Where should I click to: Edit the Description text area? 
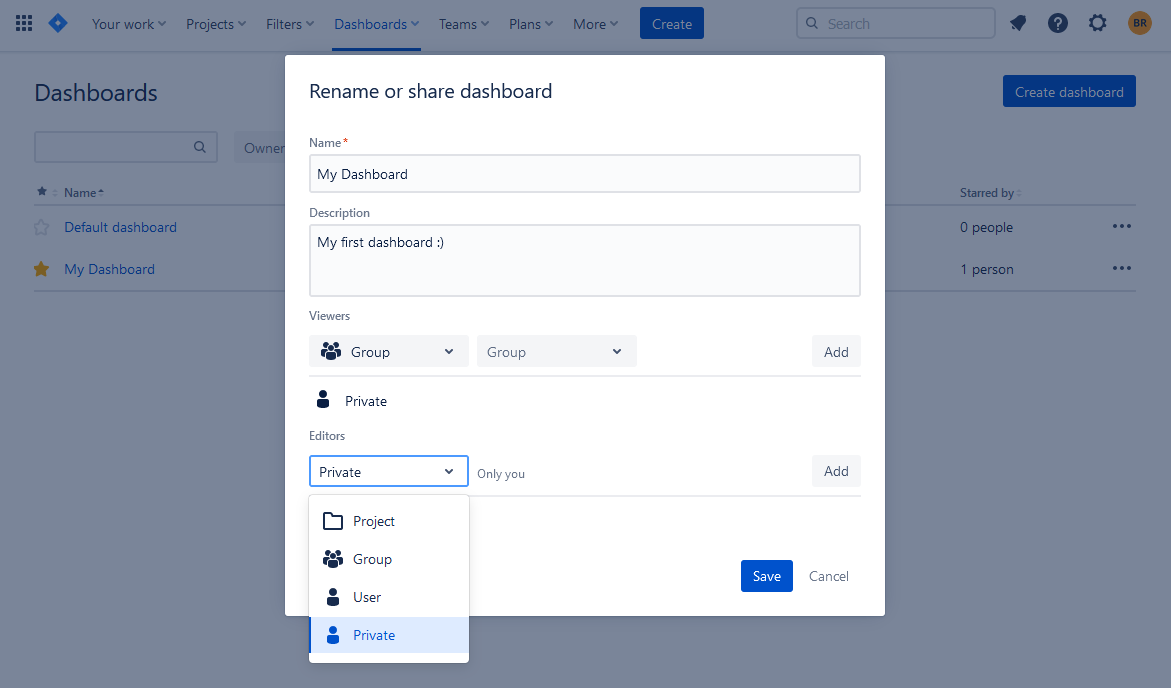pos(585,260)
